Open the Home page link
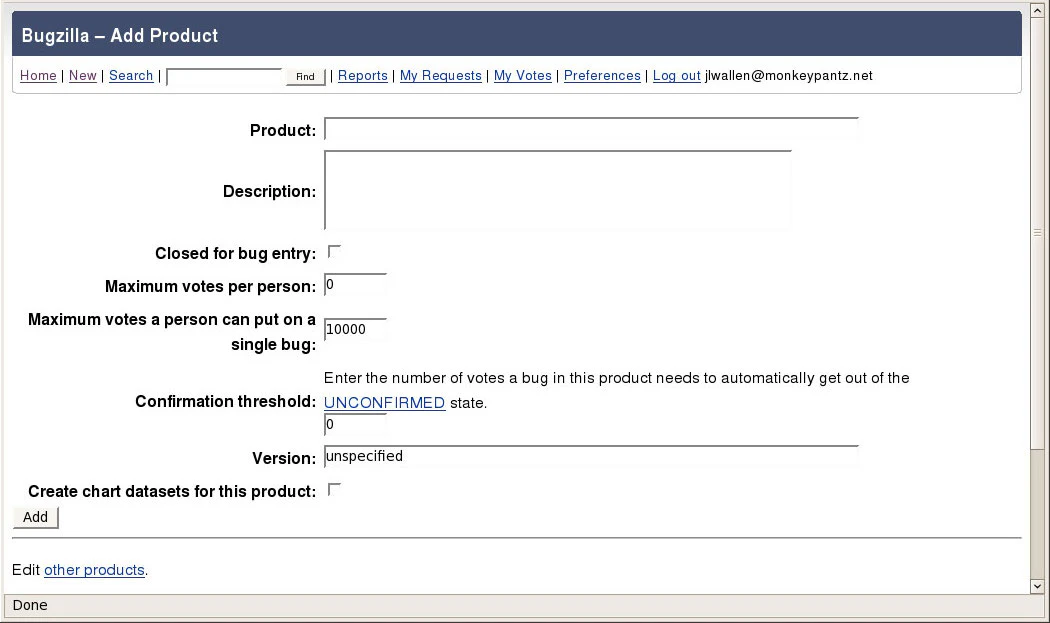 pyautogui.click(x=38, y=75)
